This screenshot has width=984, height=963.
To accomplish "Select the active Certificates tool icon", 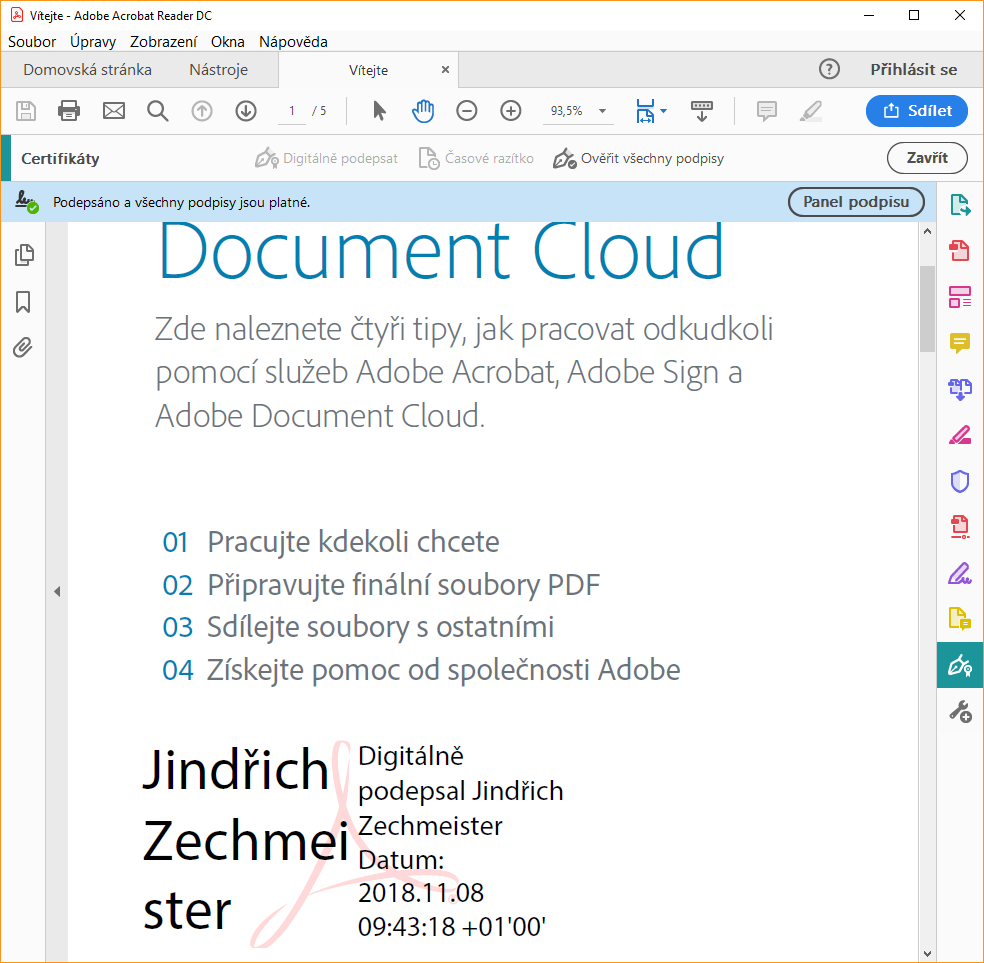I will click(960, 665).
